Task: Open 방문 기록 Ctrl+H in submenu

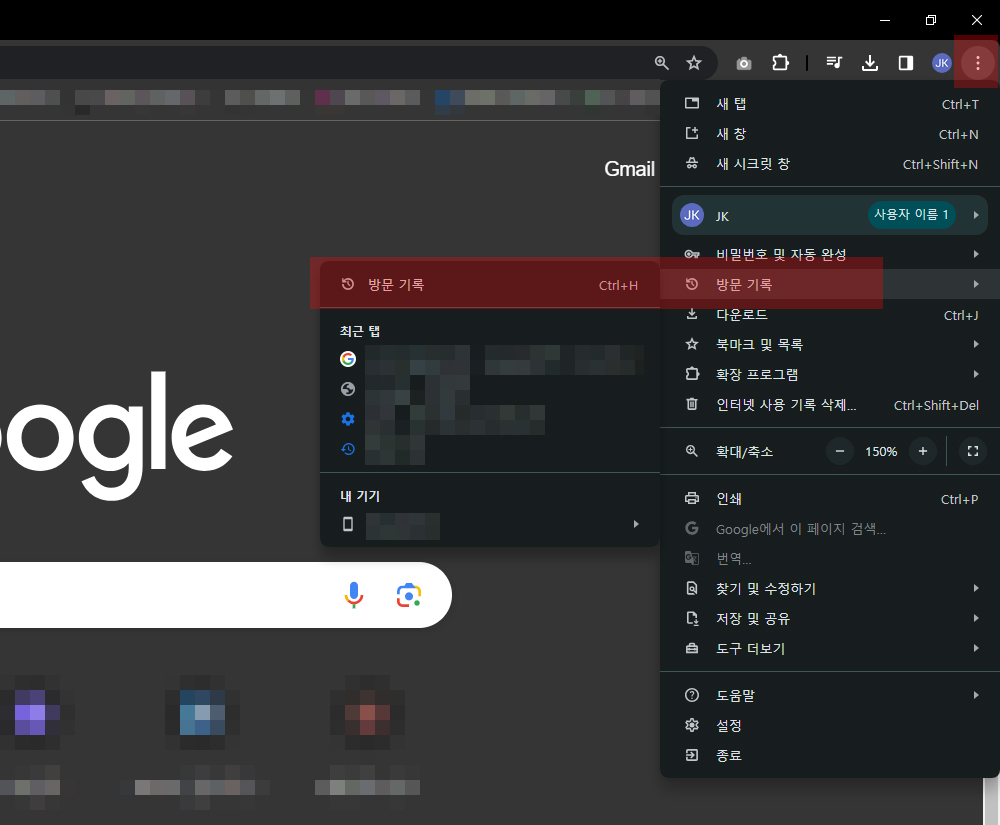Action: click(x=489, y=284)
